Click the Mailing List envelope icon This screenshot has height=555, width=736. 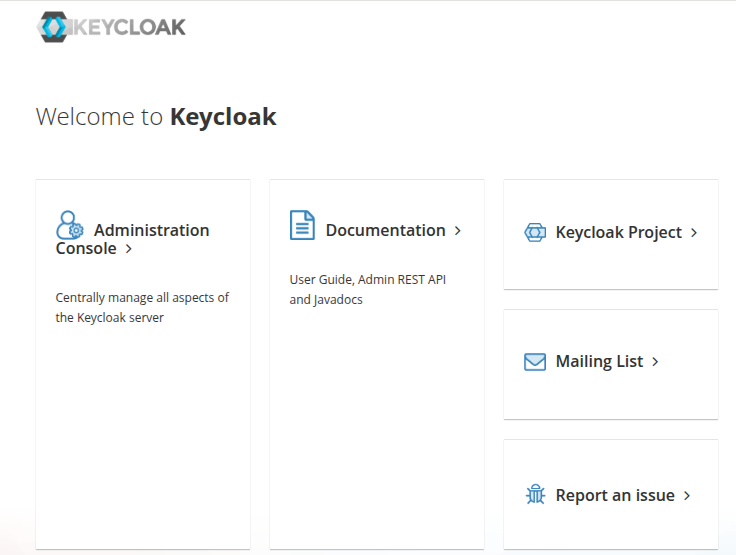pyautogui.click(x=535, y=362)
